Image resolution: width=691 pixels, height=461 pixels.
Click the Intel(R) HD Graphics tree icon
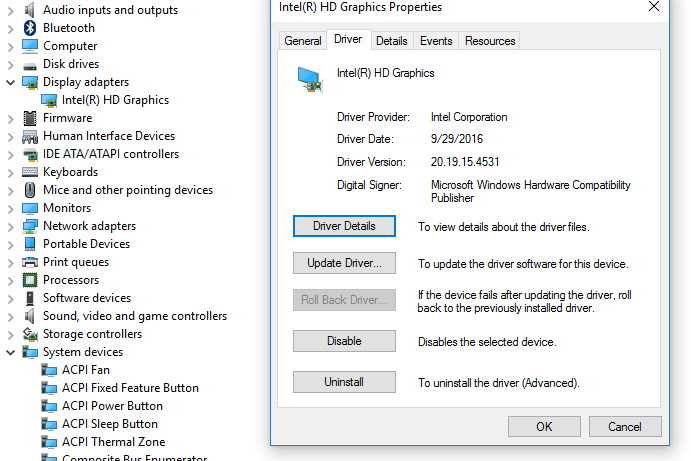tap(48, 100)
